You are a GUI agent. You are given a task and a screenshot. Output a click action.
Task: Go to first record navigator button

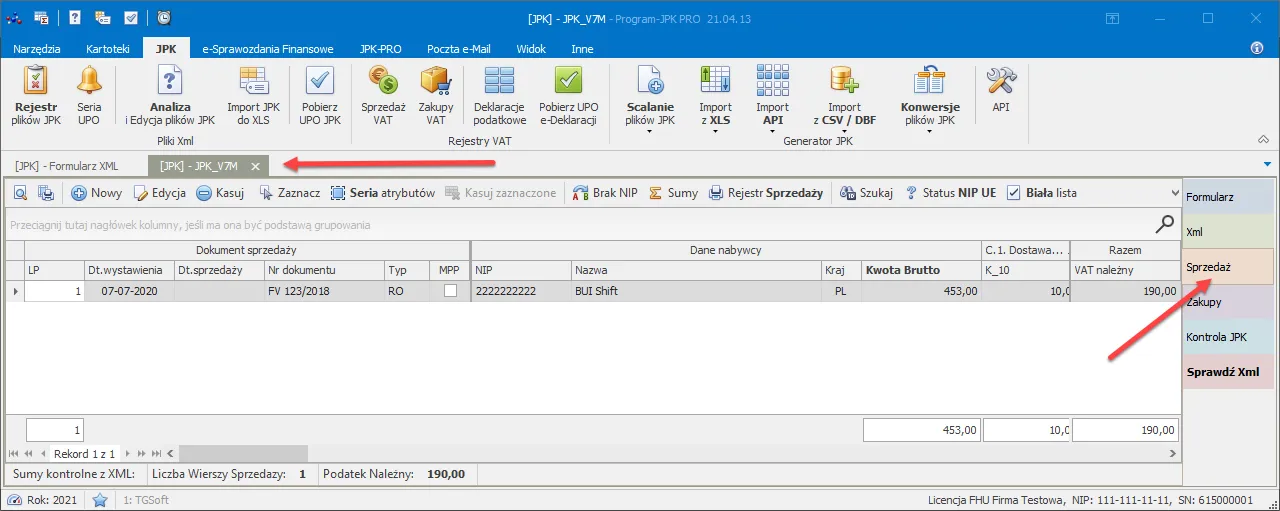coord(14,454)
